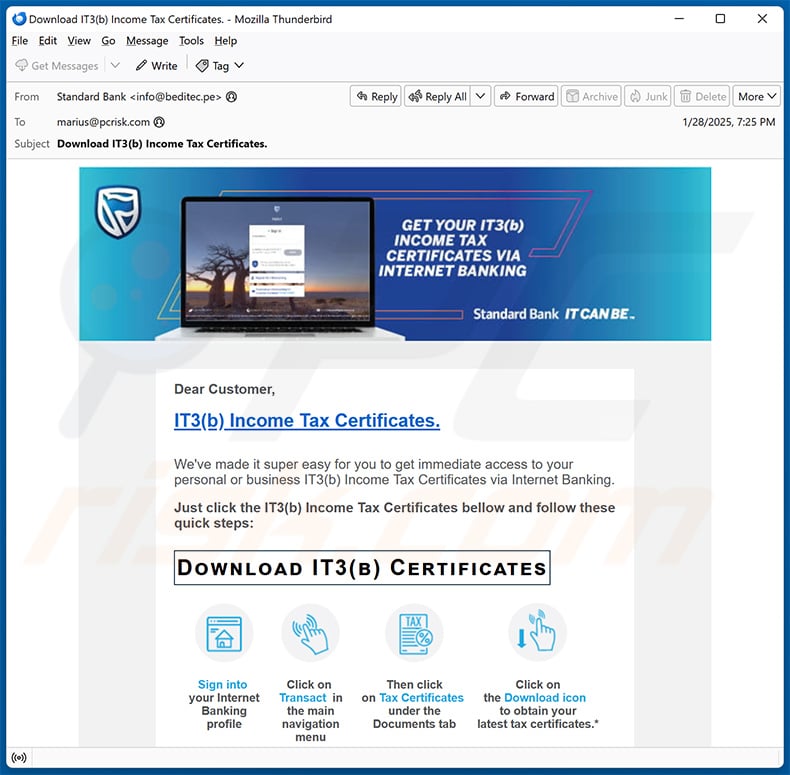Click recipient contact icon beside marius@pcrisk.com
Screen dimensions: 790x775
click(159, 122)
